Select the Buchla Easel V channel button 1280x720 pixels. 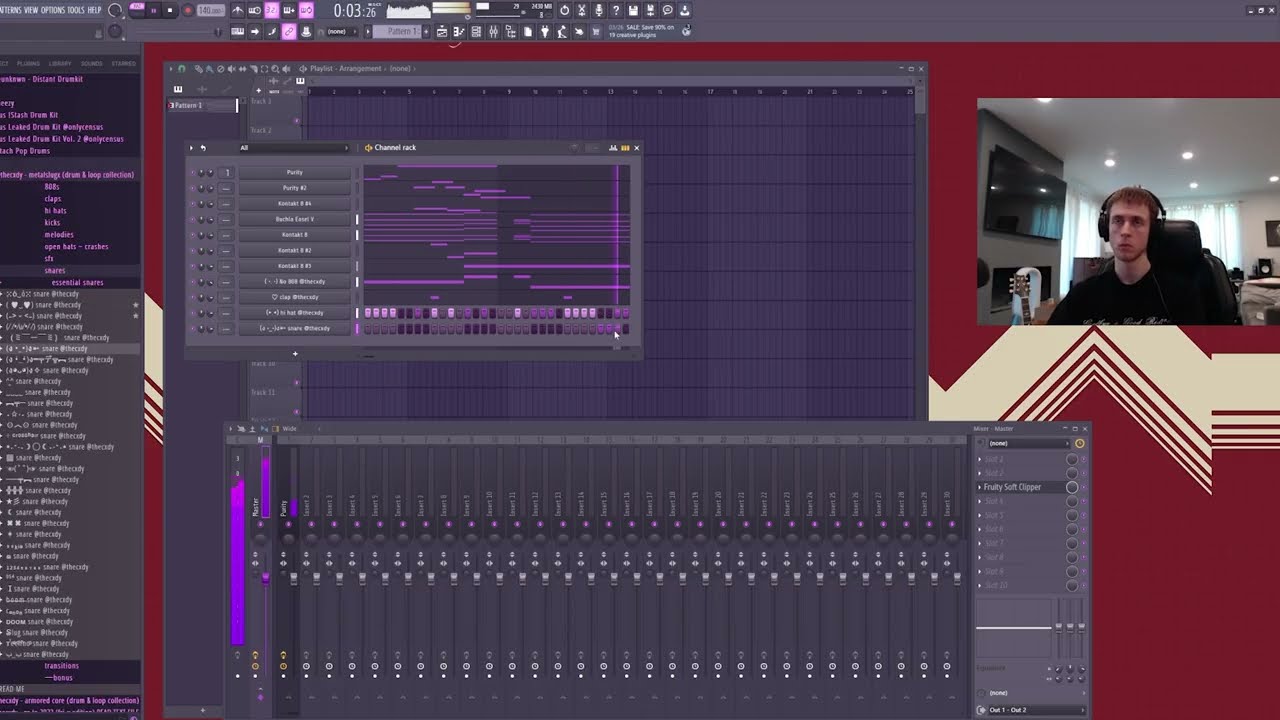[294, 219]
